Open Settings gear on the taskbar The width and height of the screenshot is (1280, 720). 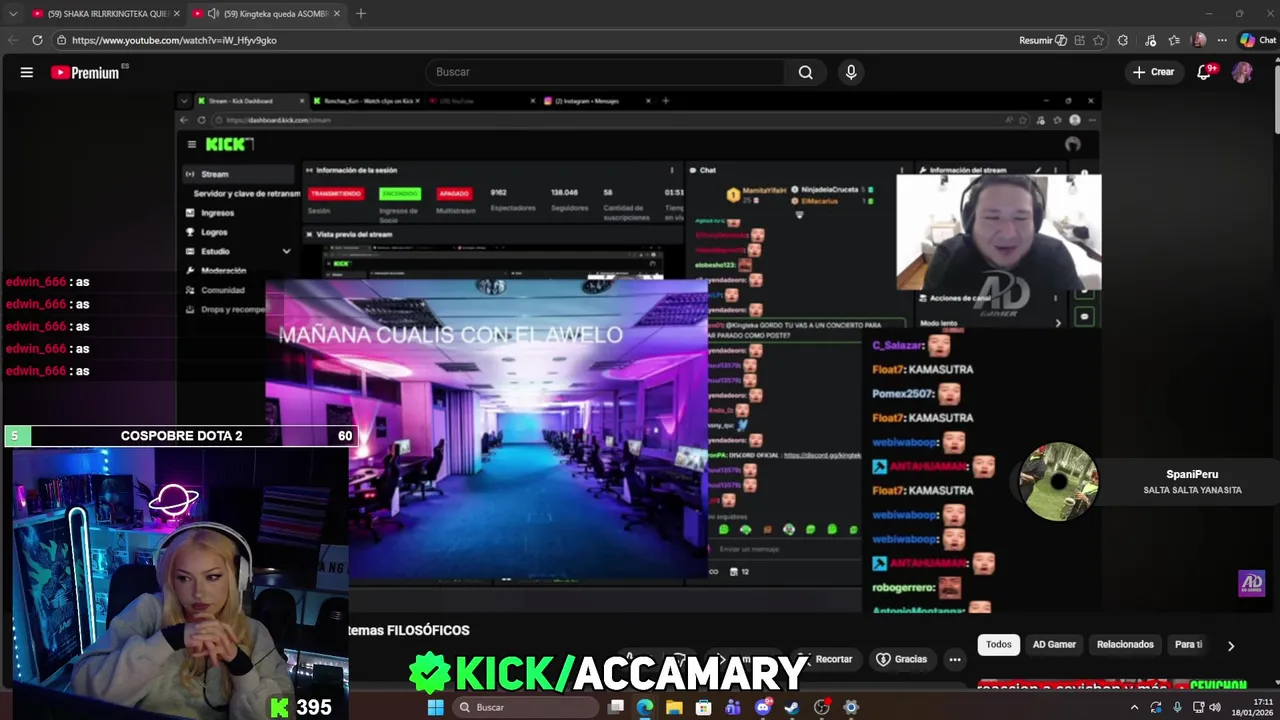[x=851, y=707]
